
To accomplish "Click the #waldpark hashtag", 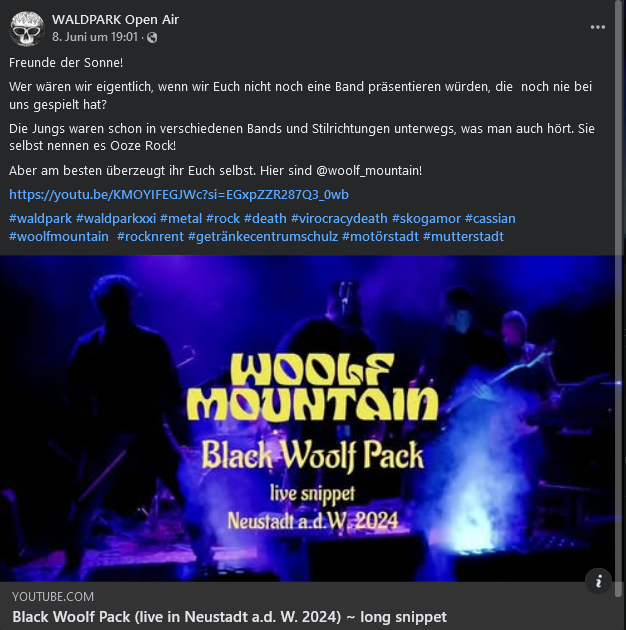I will (40, 219).
